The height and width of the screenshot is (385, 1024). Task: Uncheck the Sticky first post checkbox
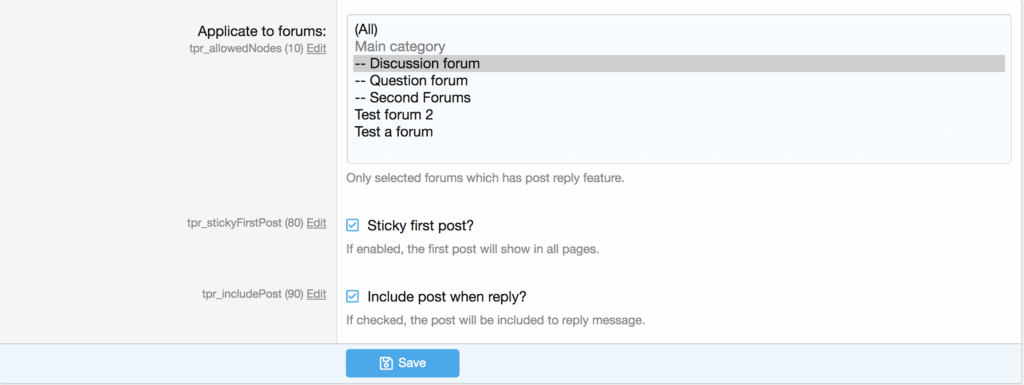point(353,225)
